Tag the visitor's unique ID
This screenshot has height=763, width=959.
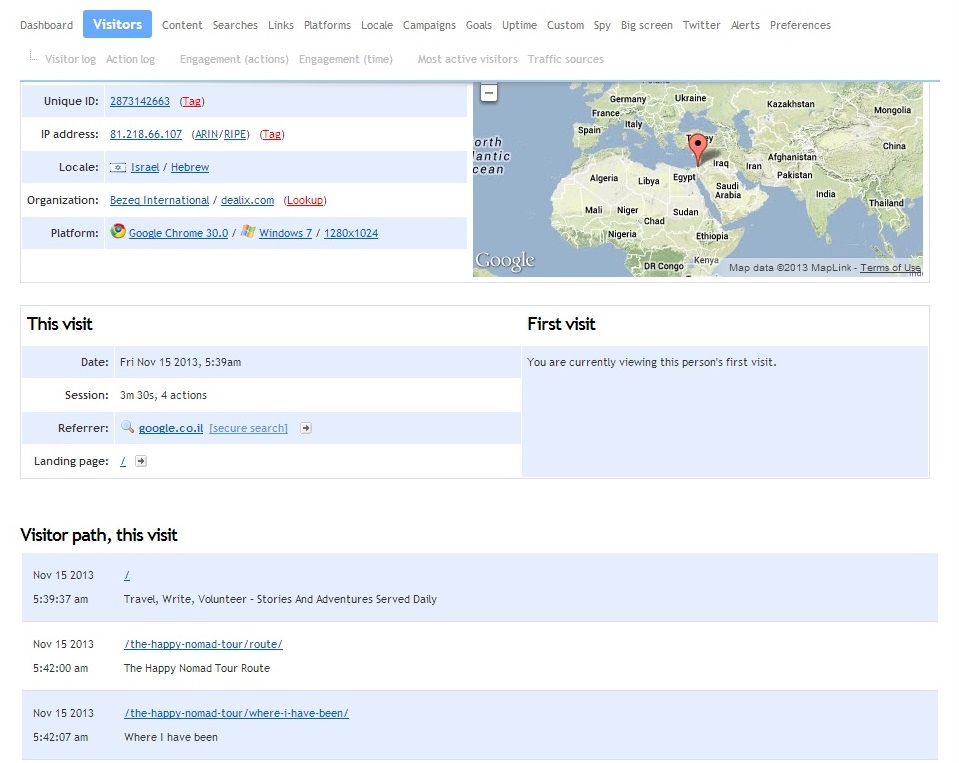point(192,101)
